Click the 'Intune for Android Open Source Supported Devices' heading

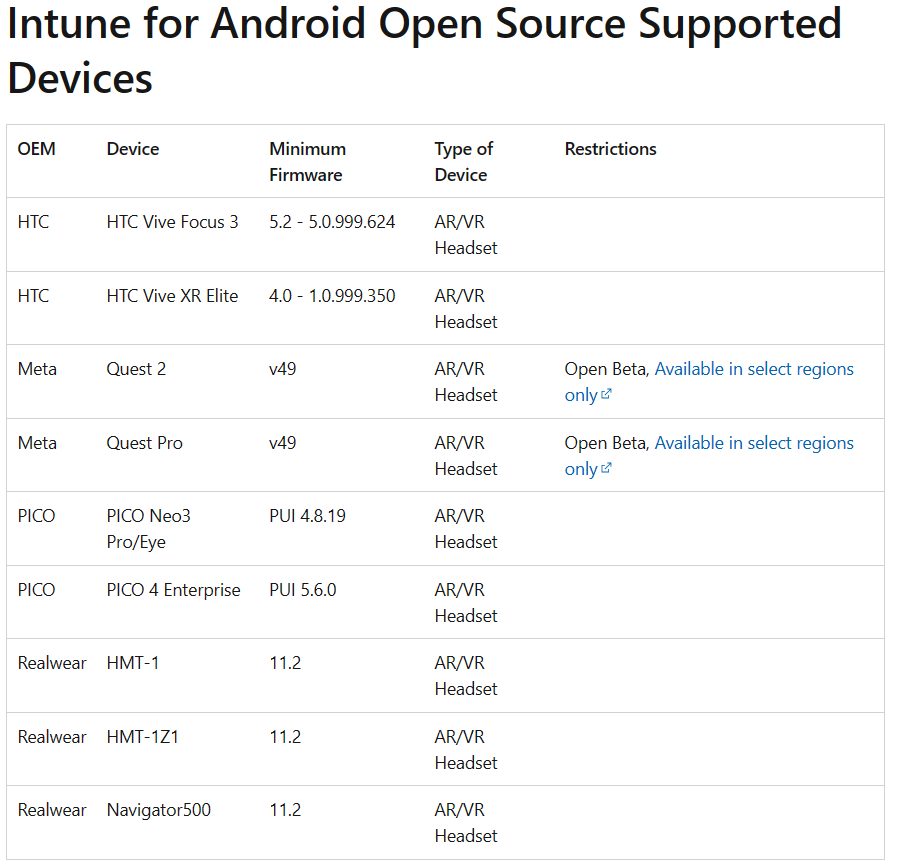click(424, 50)
